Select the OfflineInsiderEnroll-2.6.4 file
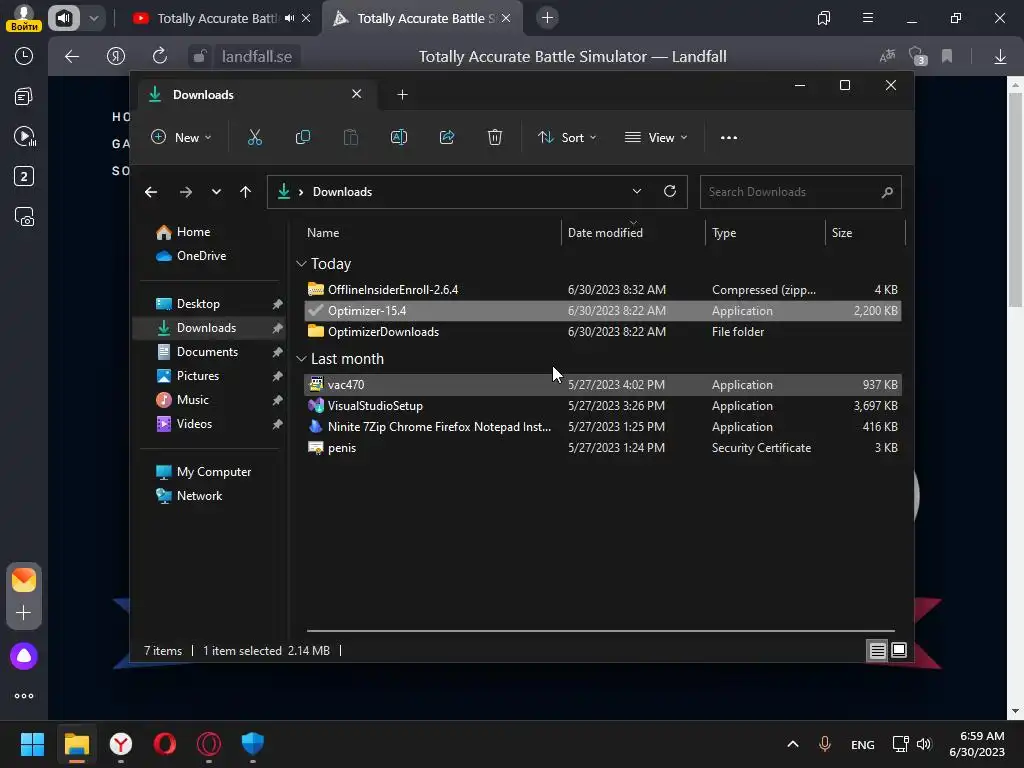 point(602,289)
